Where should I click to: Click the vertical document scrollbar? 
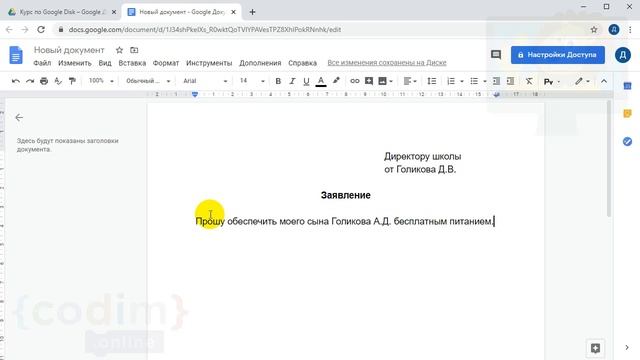609,159
